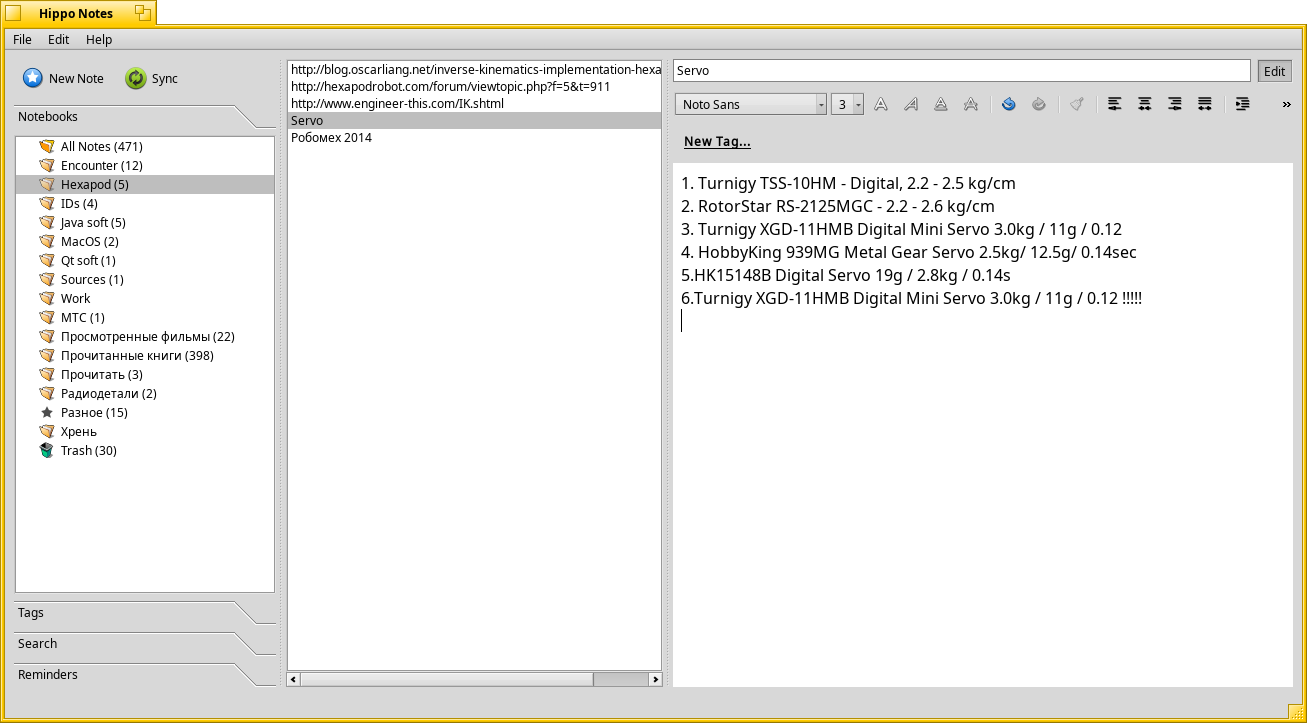
Task: Click the MacOS notebook icon
Action: pos(46,242)
